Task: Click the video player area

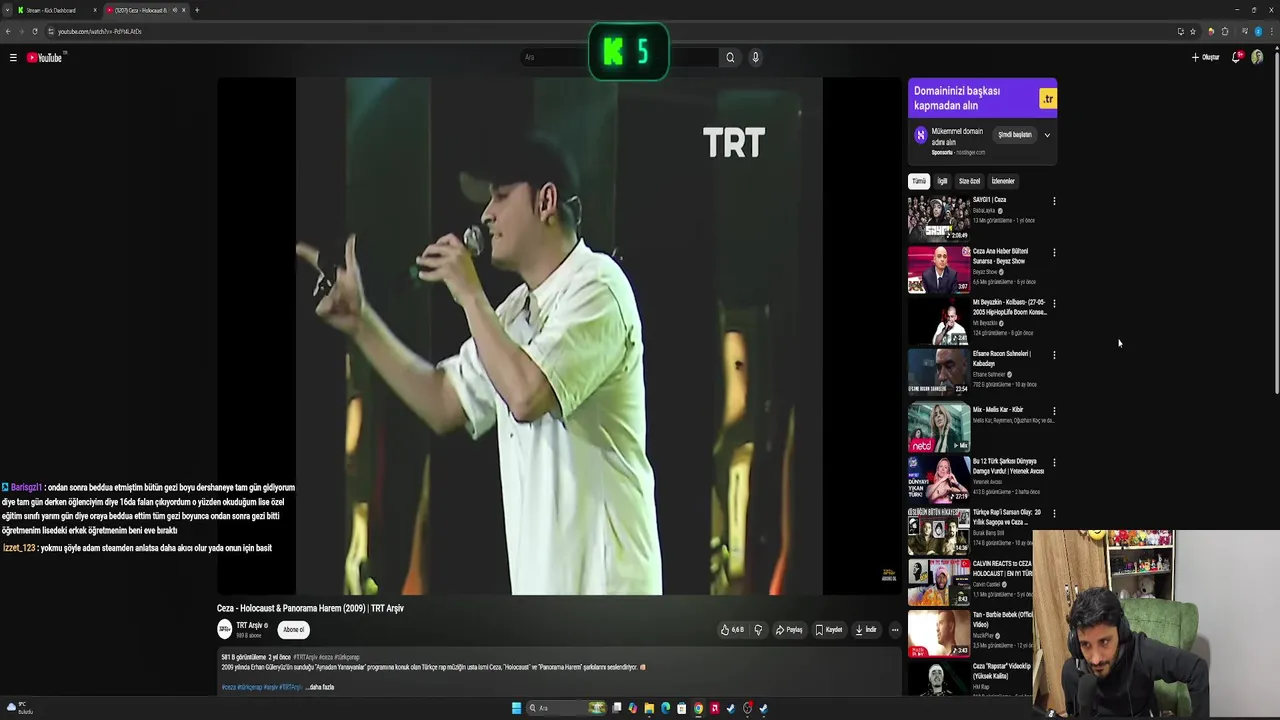Action: [559, 336]
